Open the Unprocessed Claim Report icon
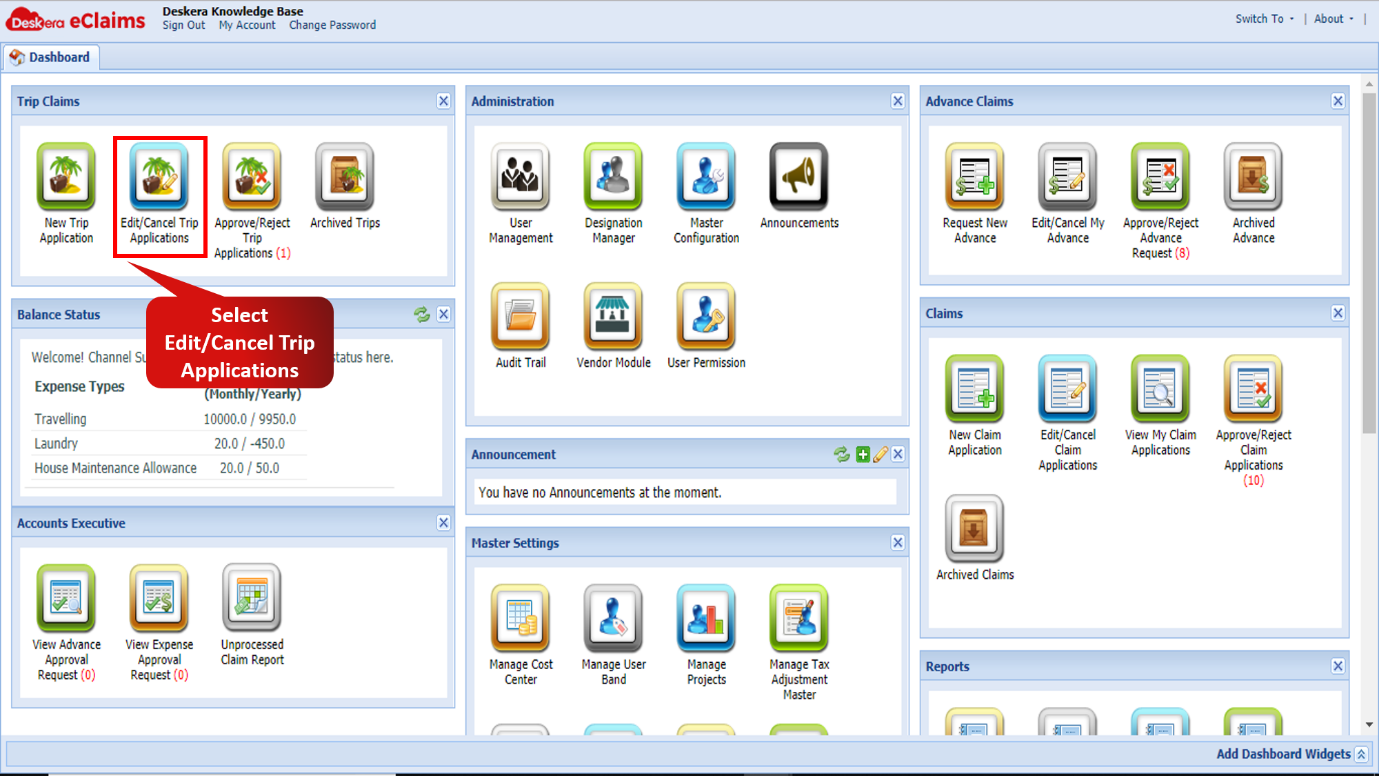Viewport: 1379px width, 776px height. pos(252,599)
